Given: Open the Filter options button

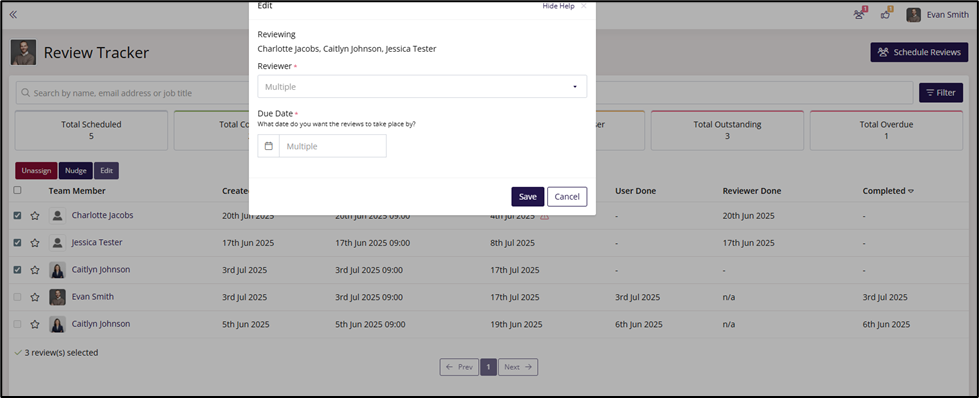Looking at the screenshot, I should point(941,92).
